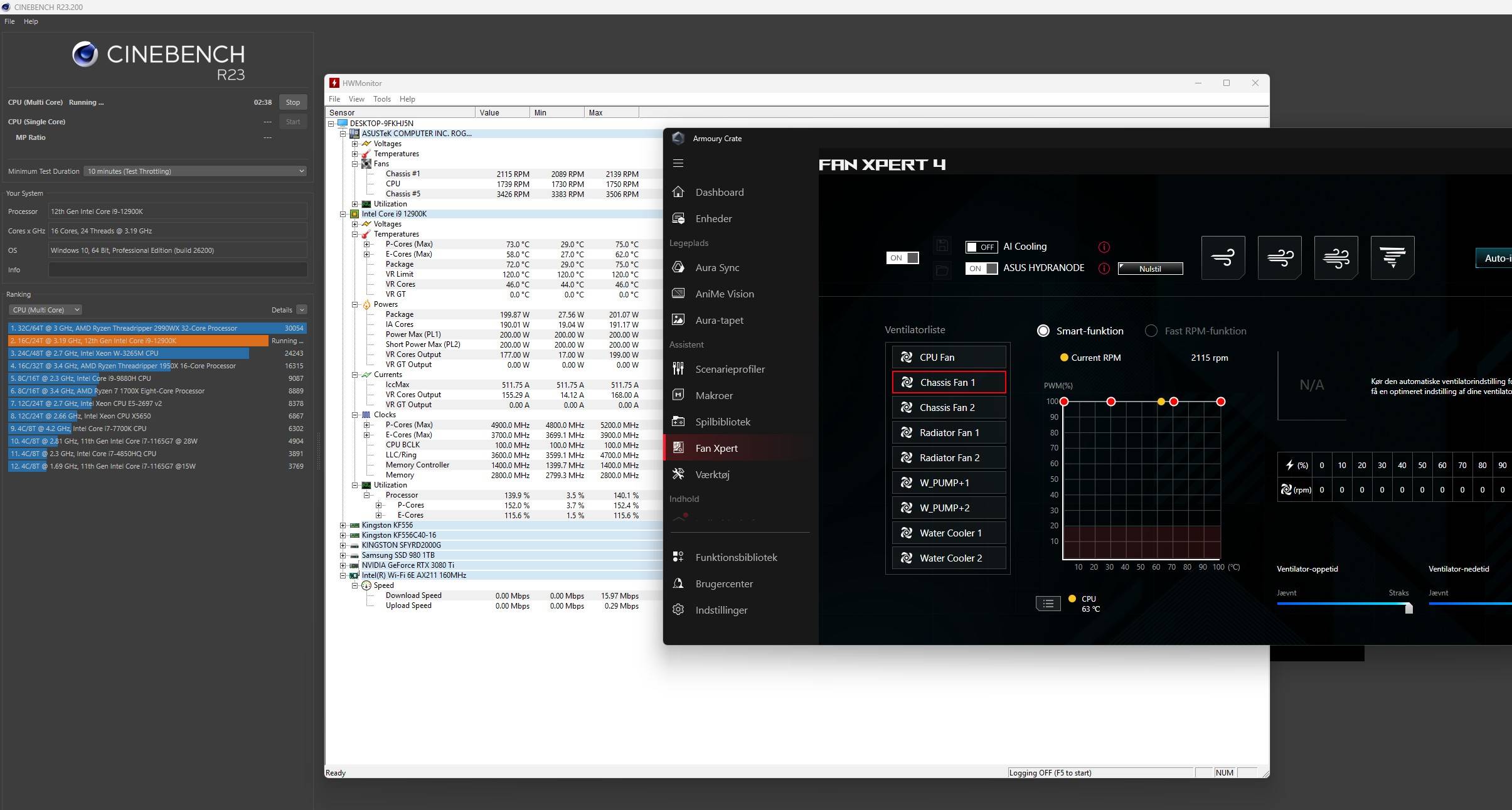Open the CPU (Multi Core) ranking dropdown
1512x810 pixels.
(45, 310)
